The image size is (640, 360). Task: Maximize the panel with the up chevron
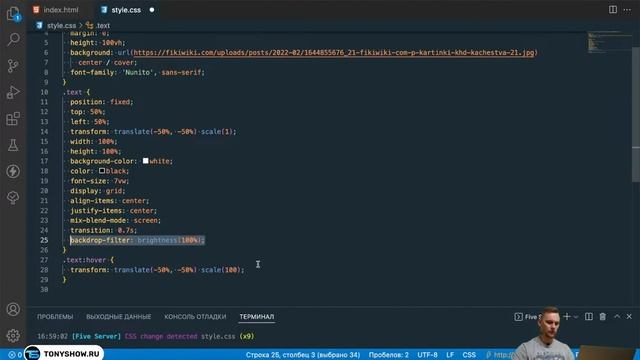point(617,316)
